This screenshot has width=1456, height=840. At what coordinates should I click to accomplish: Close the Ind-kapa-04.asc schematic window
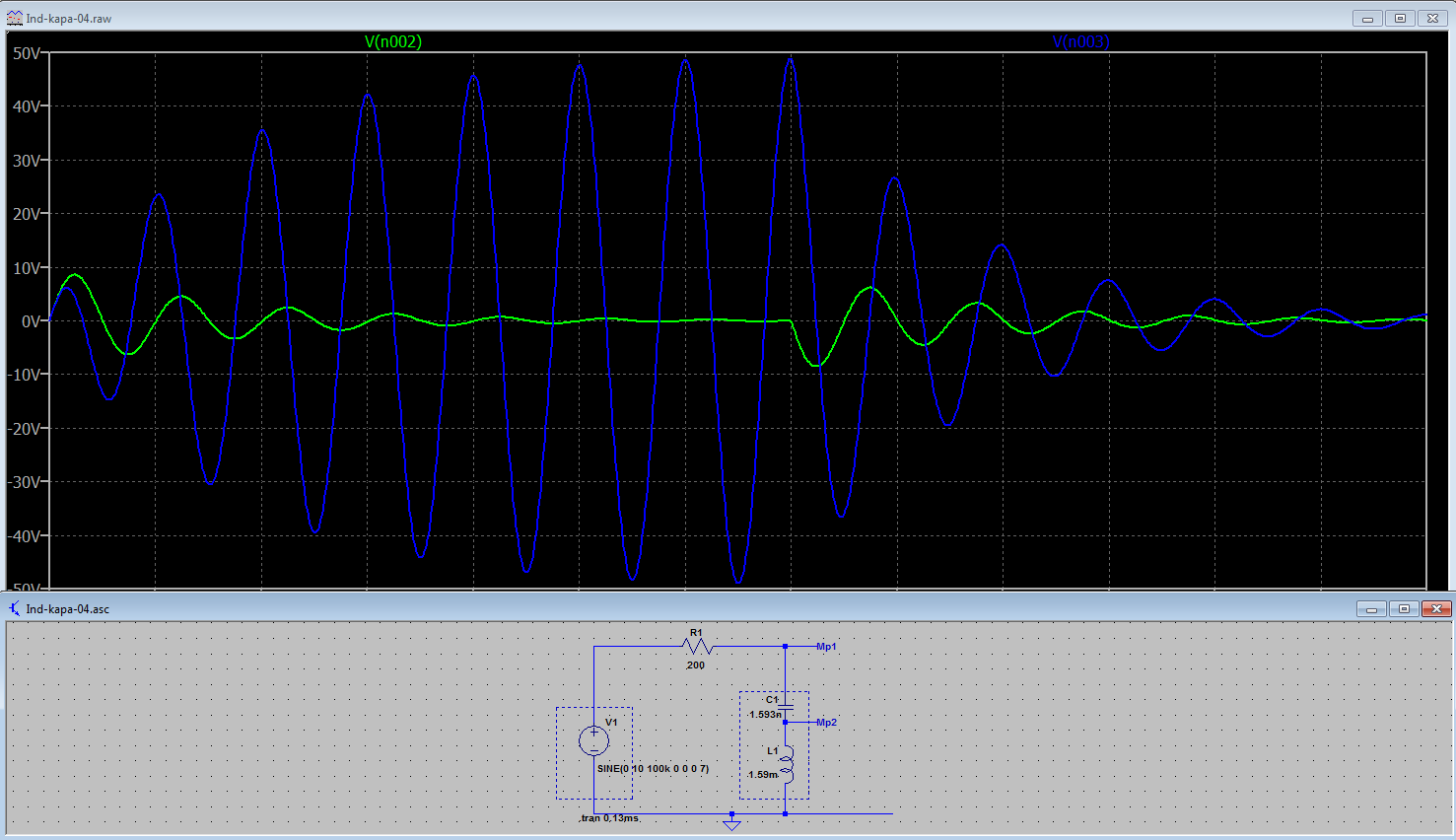1436,608
